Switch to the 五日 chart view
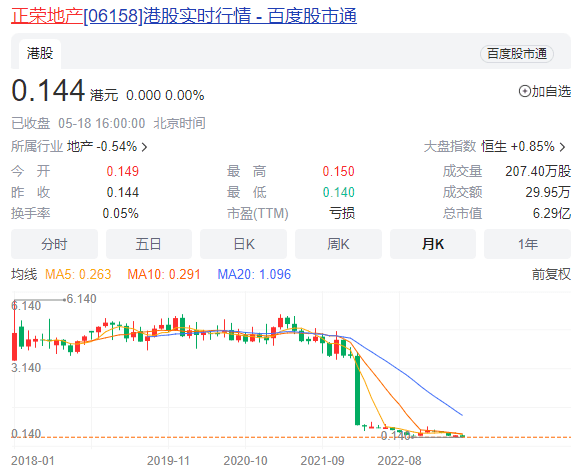 coord(148,244)
